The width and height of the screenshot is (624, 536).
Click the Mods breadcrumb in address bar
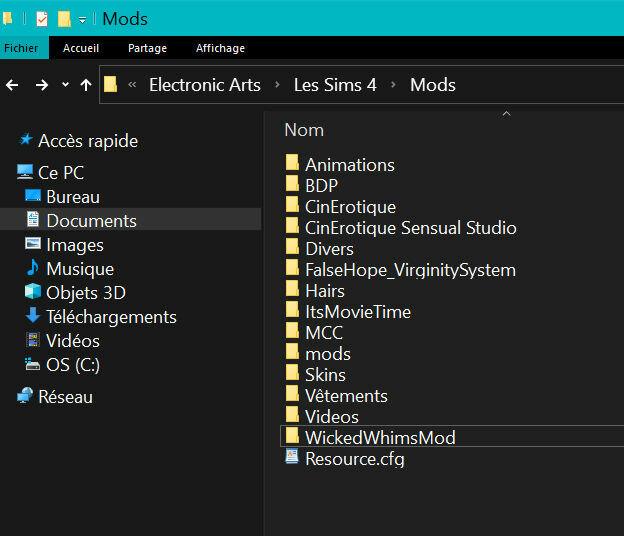433,85
